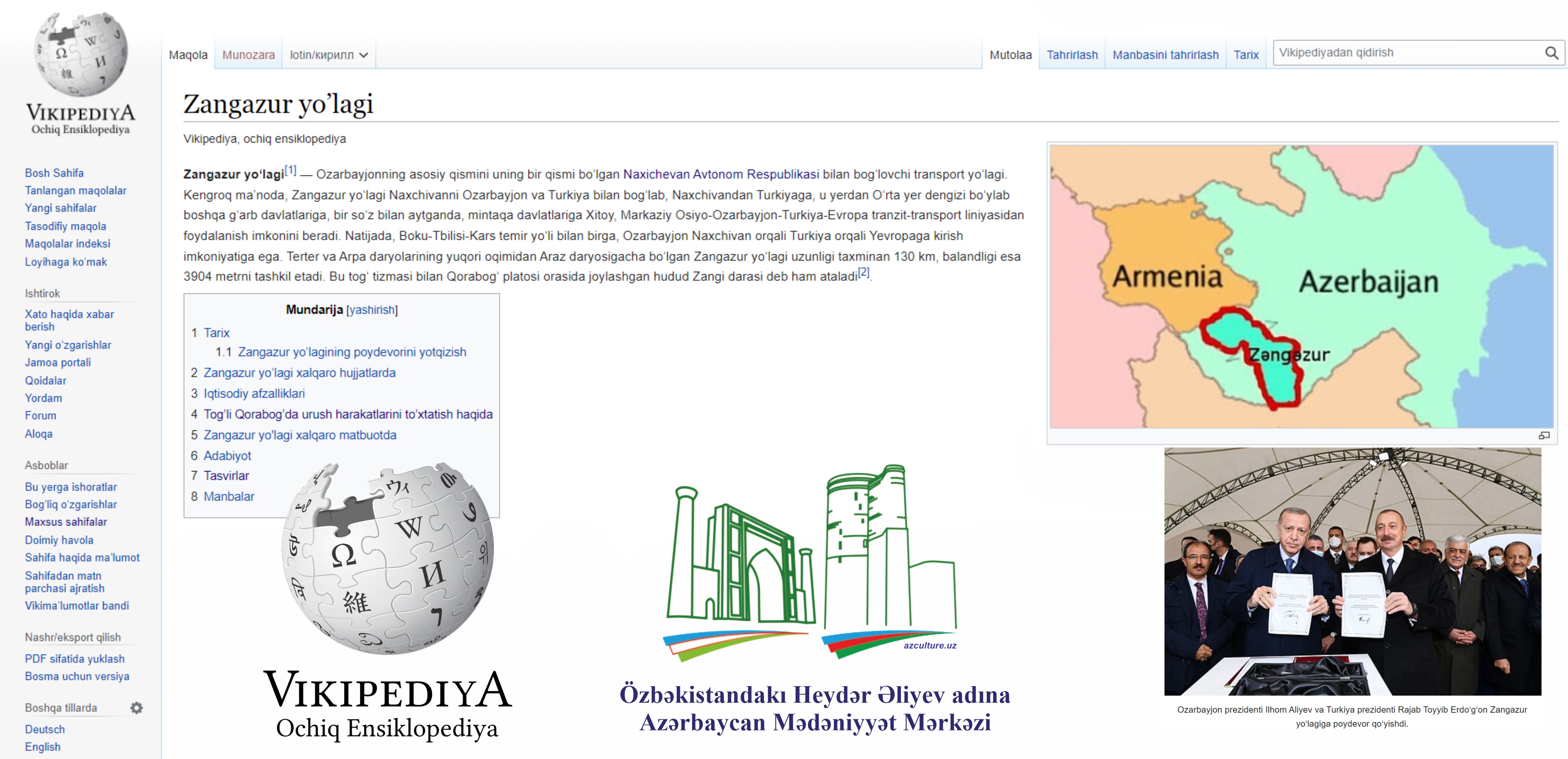Screen dimensions: 1568x759
Task: Open Sahifa haqida ma'lumot
Action: pos(82,557)
